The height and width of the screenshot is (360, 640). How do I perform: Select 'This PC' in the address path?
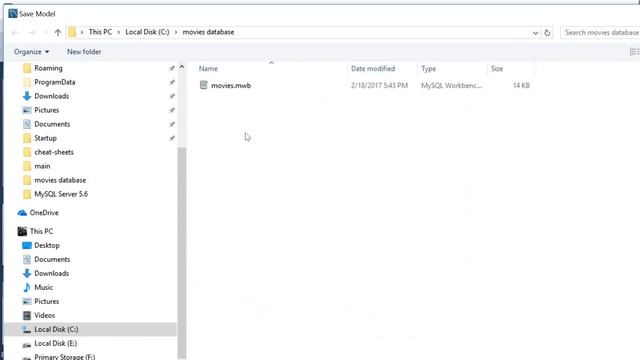click(x=100, y=32)
